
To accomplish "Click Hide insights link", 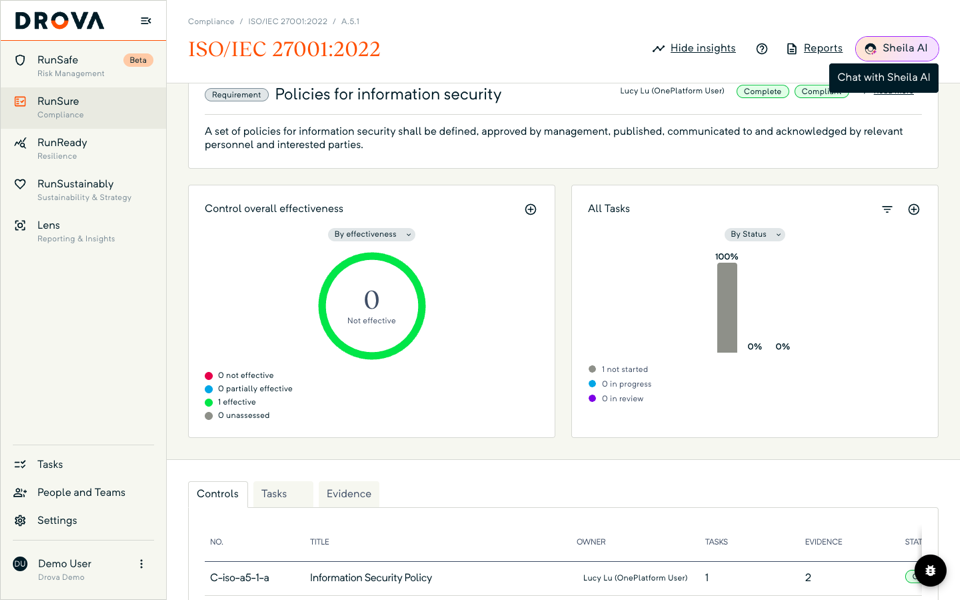I will click(703, 48).
